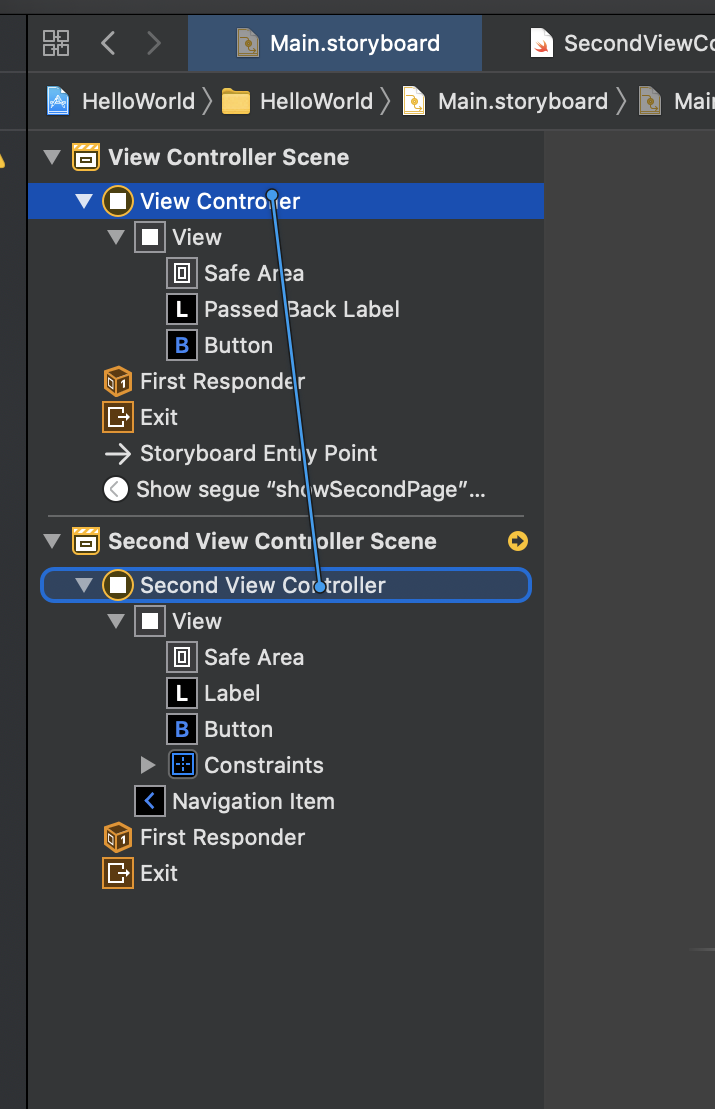Collapse the View Controller Scene disclosure triangle
This screenshot has width=715, height=1109.
pos(52,158)
